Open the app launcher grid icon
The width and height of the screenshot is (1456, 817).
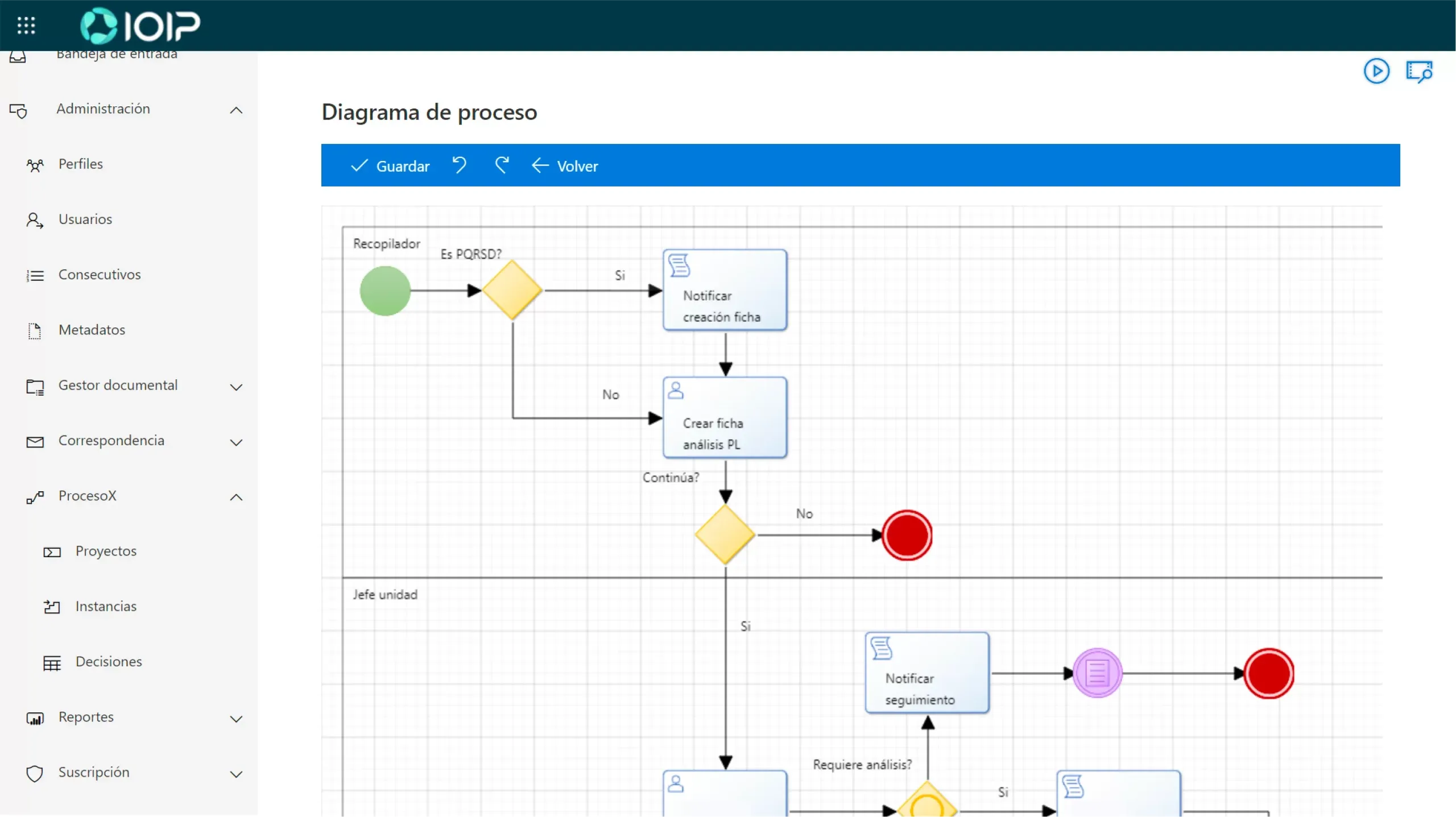point(26,25)
